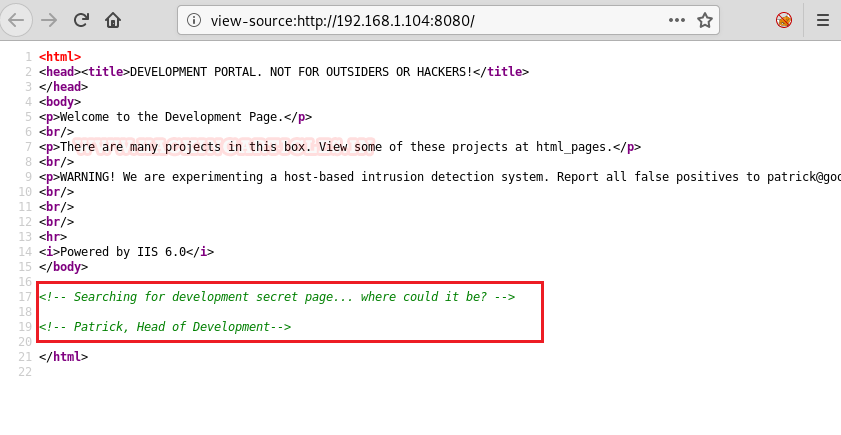This screenshot has height=435, width=841.
Task: Reload the current page
Action: pyautogui.click(x=81, y=20)
